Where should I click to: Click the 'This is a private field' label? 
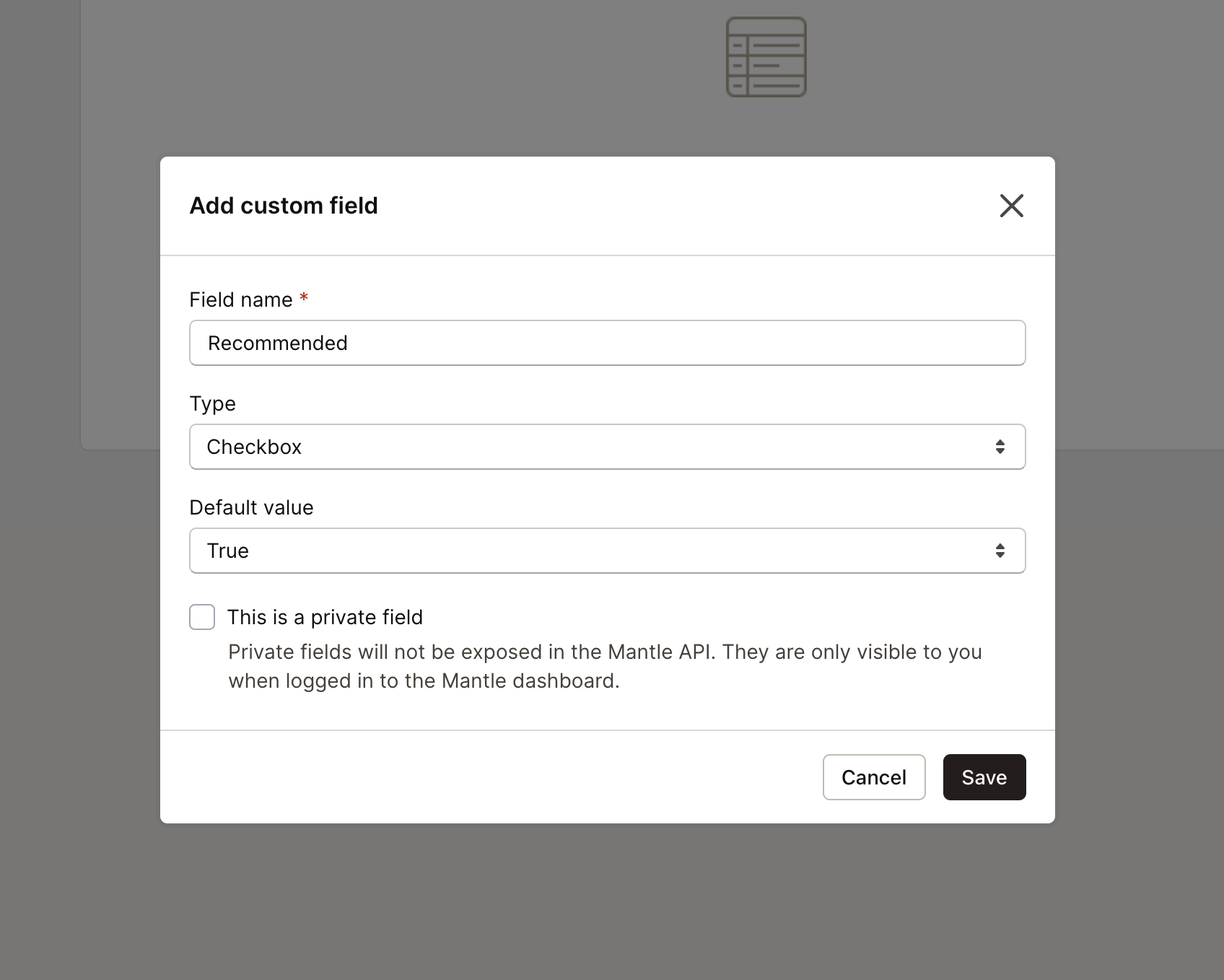pyautogui.click(x=325, y=617)
